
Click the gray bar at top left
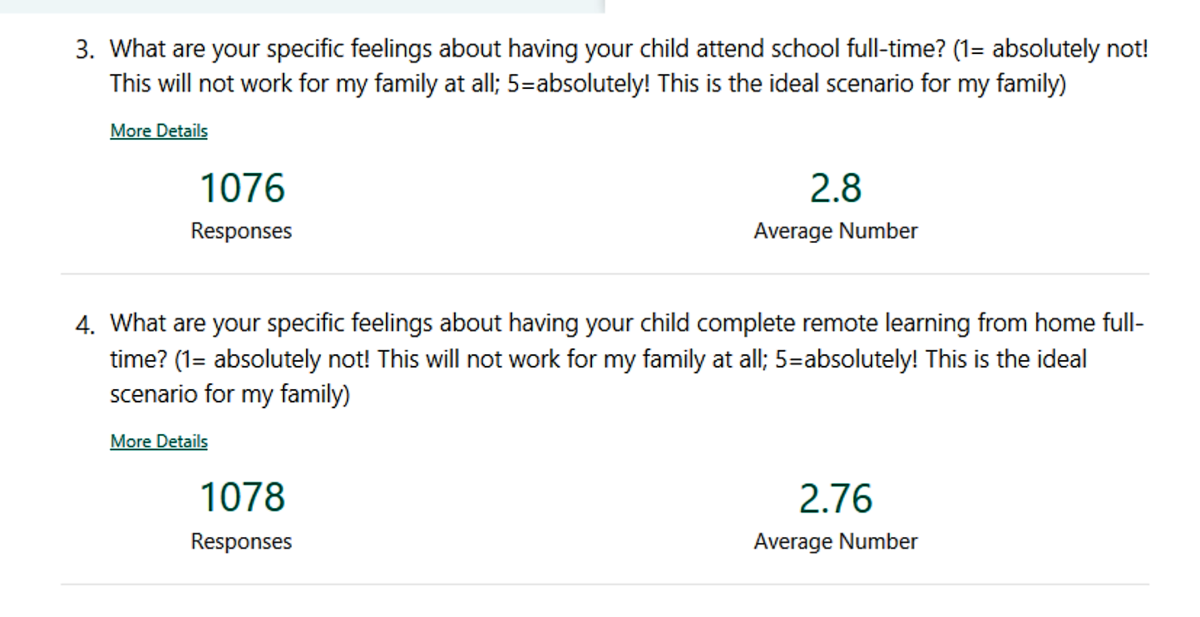pyautogui.click(x=302, y=6)
